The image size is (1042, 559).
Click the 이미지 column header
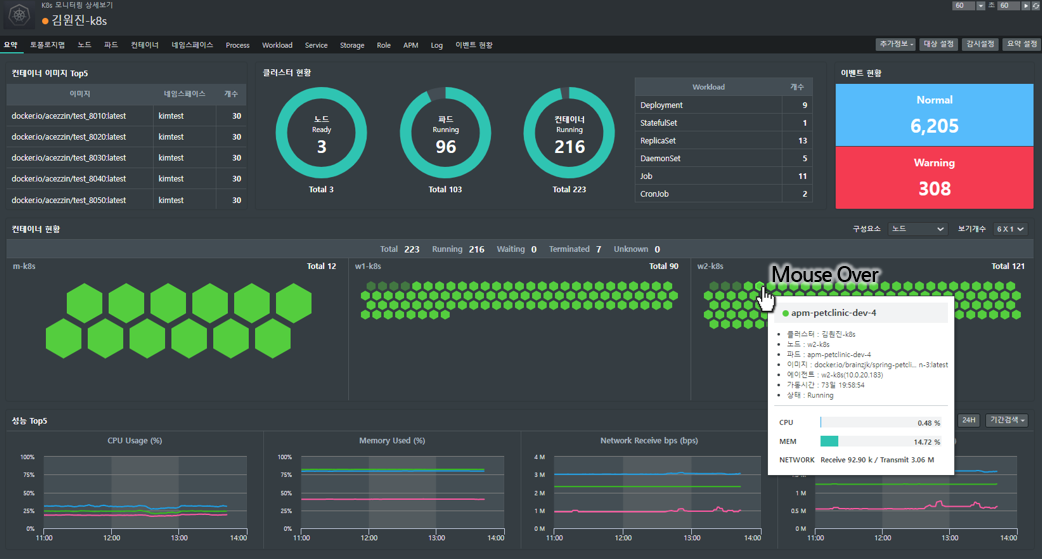click(x=80, y=94)
